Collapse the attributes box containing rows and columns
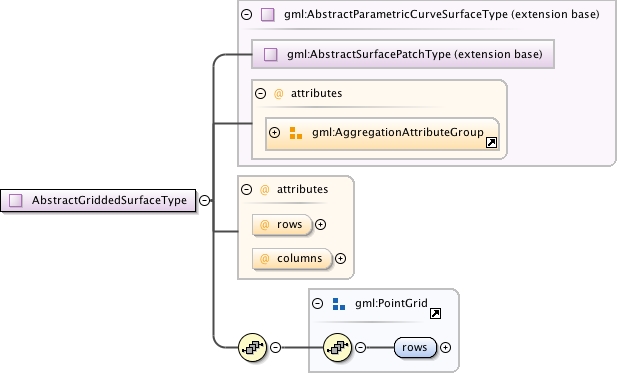The image size is (618, 374). point(246,189)
